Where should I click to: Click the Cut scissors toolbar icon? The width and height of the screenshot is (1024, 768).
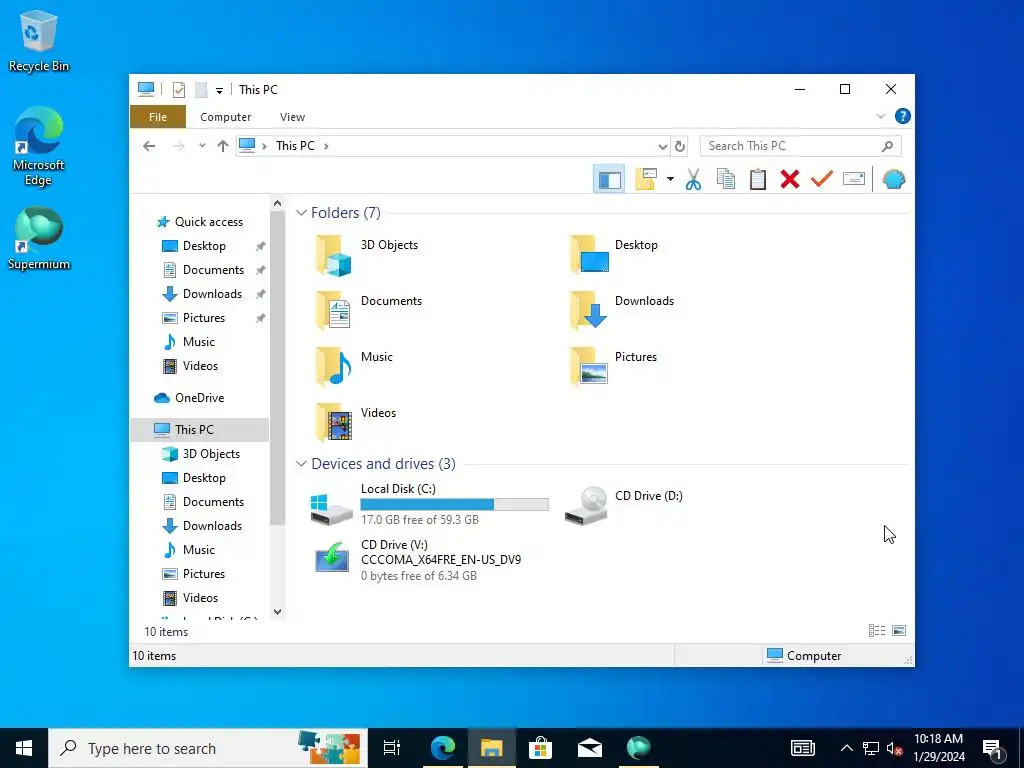694,179
